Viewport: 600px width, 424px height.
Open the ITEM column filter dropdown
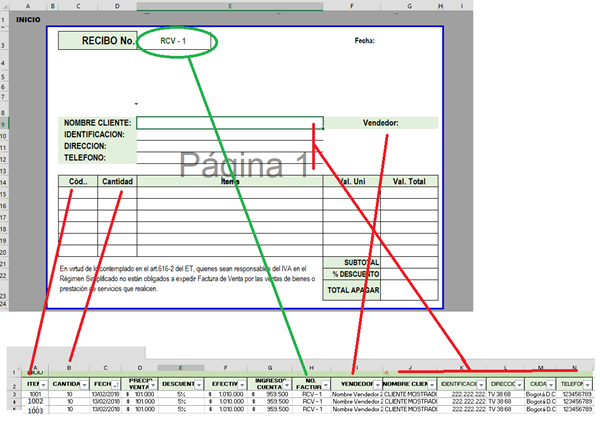(x=45, y=385)
